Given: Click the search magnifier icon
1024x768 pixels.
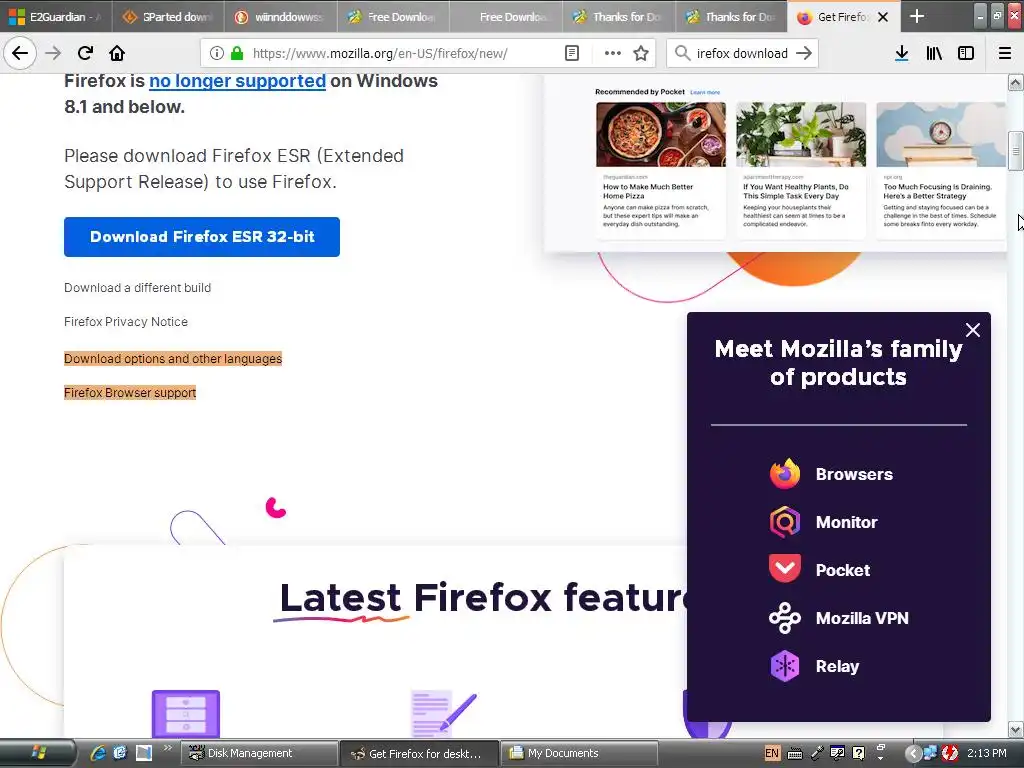Looking at the screenshot, I should 682,53.
